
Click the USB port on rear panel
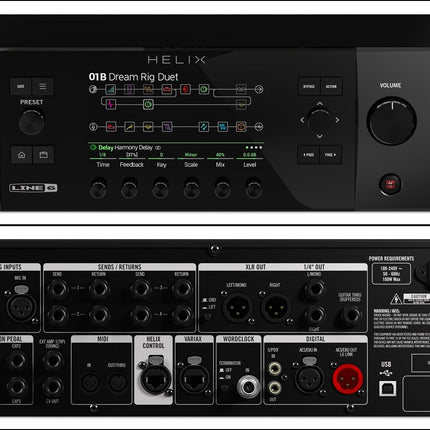point(387,388)
